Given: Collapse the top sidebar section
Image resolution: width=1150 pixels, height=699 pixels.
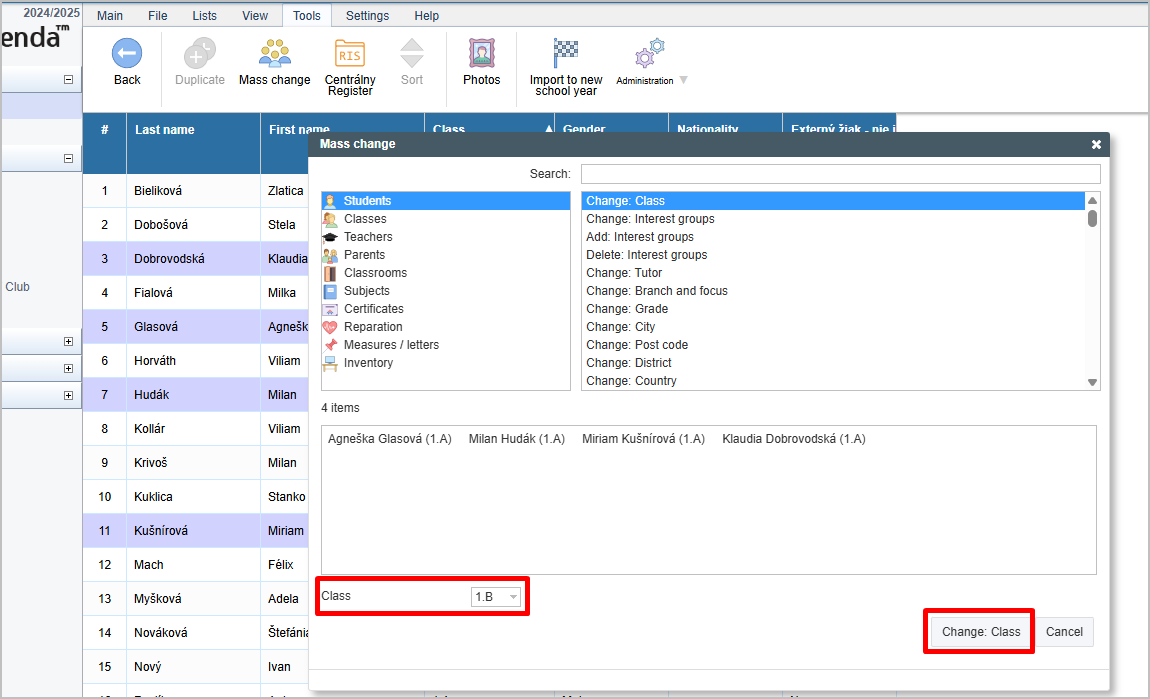Looking at the screenshot, I should [68, 79].
